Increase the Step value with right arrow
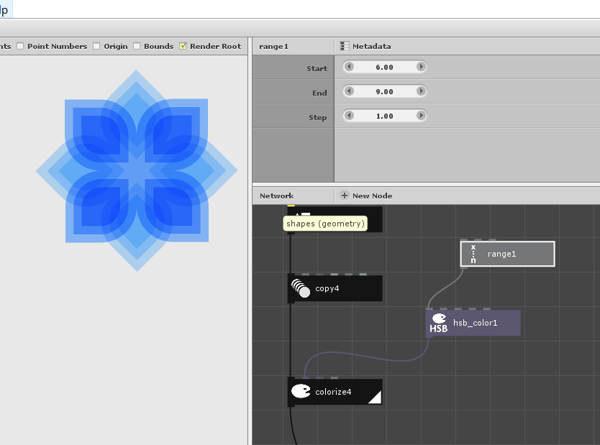The width and height of the screenshot is (600, 445). pyautogui.click(x=421, y=116)
